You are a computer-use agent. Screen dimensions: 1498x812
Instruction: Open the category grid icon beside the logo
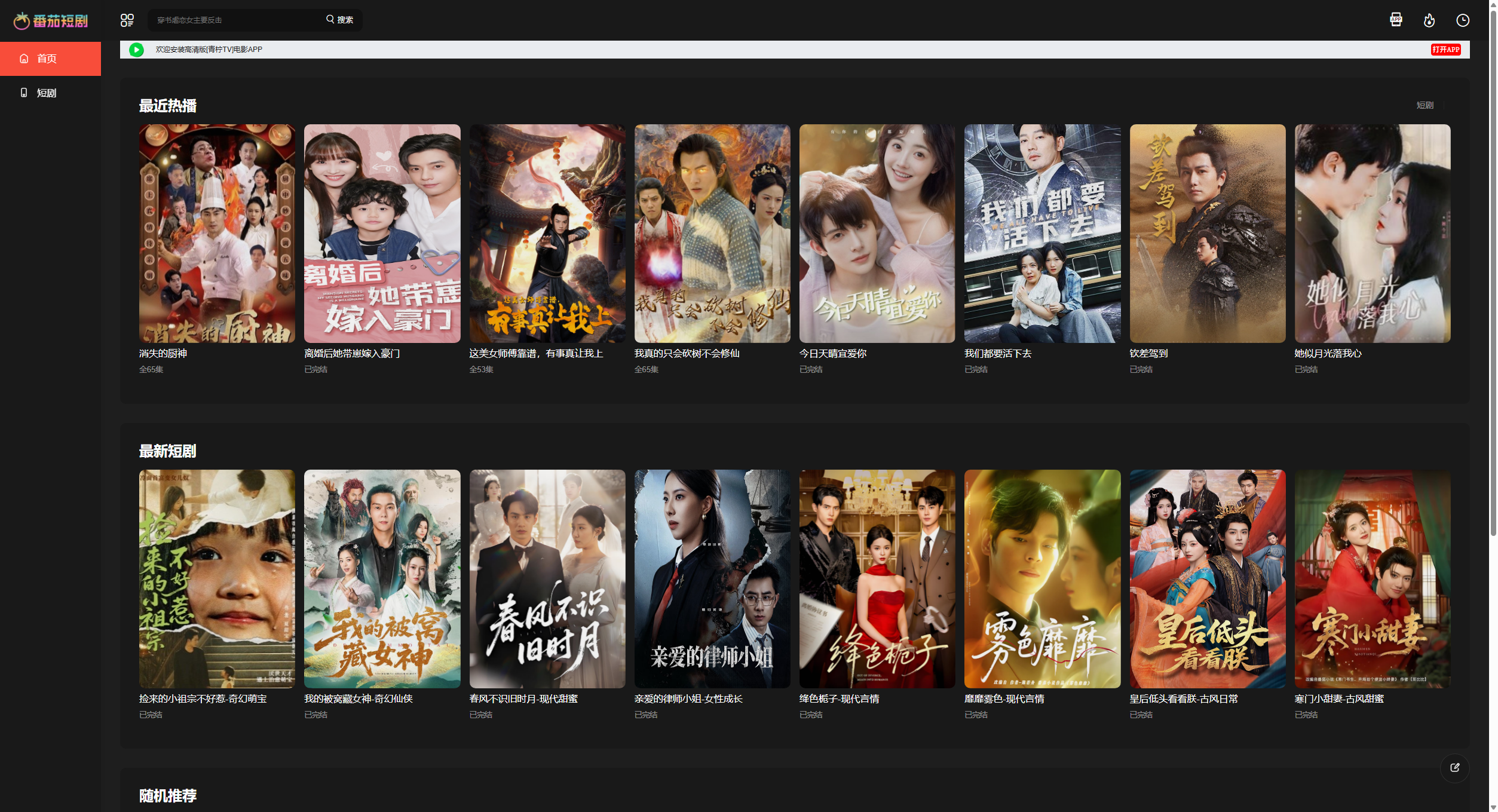pos(127,20)
